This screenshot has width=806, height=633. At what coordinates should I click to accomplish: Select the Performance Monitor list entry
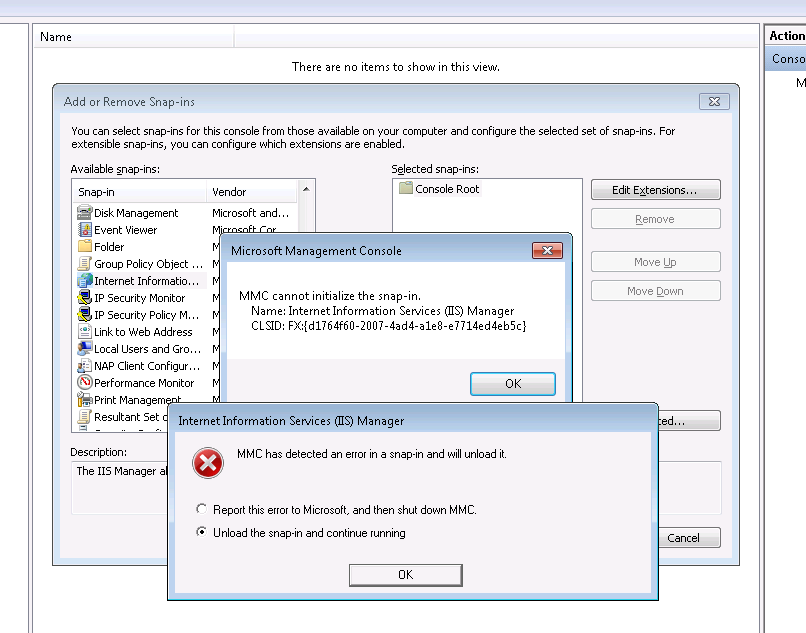click(144, 383)
